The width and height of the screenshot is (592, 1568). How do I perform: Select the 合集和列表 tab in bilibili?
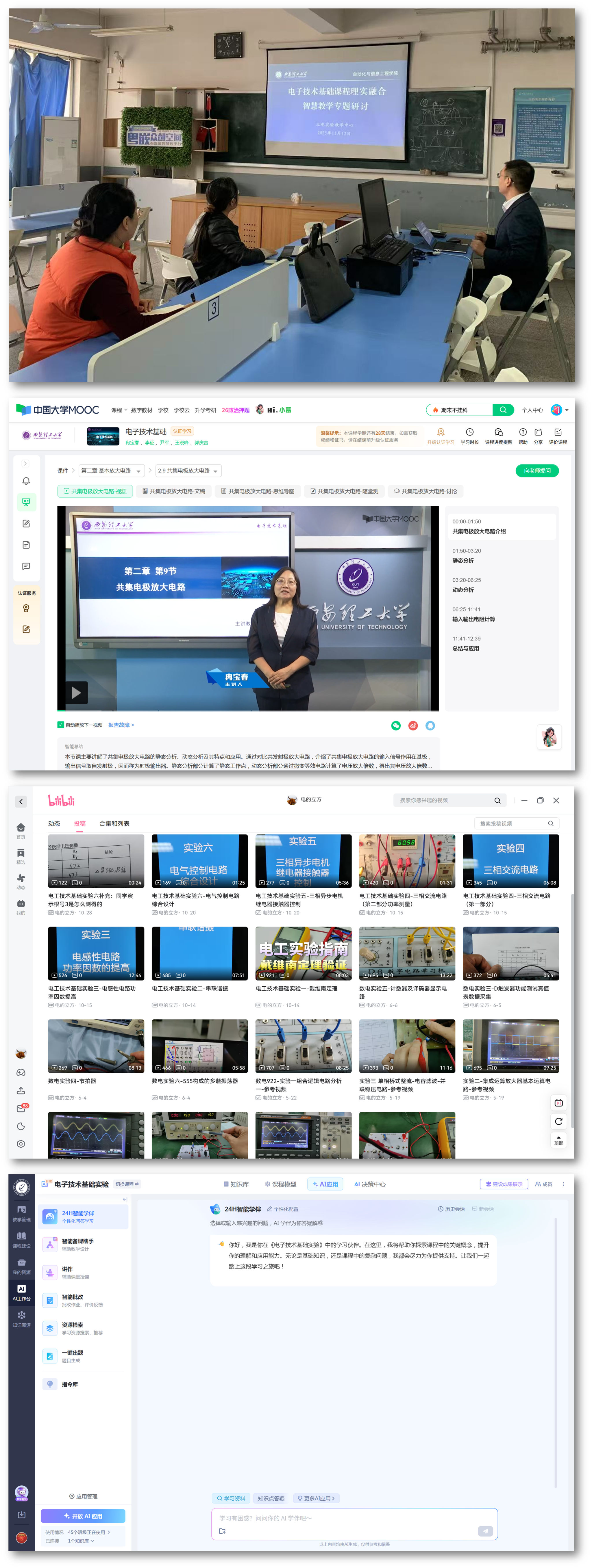114,823
